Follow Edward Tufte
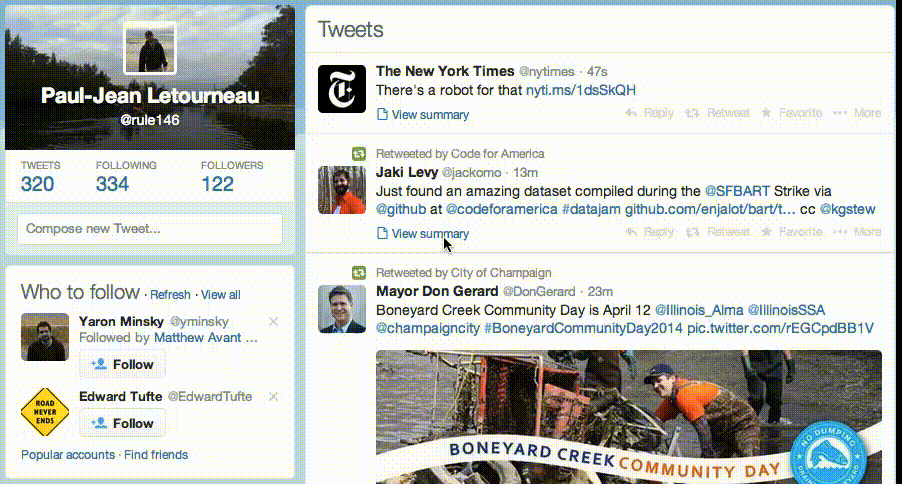Screen dimensions: 902x484 tap(122, 423)
